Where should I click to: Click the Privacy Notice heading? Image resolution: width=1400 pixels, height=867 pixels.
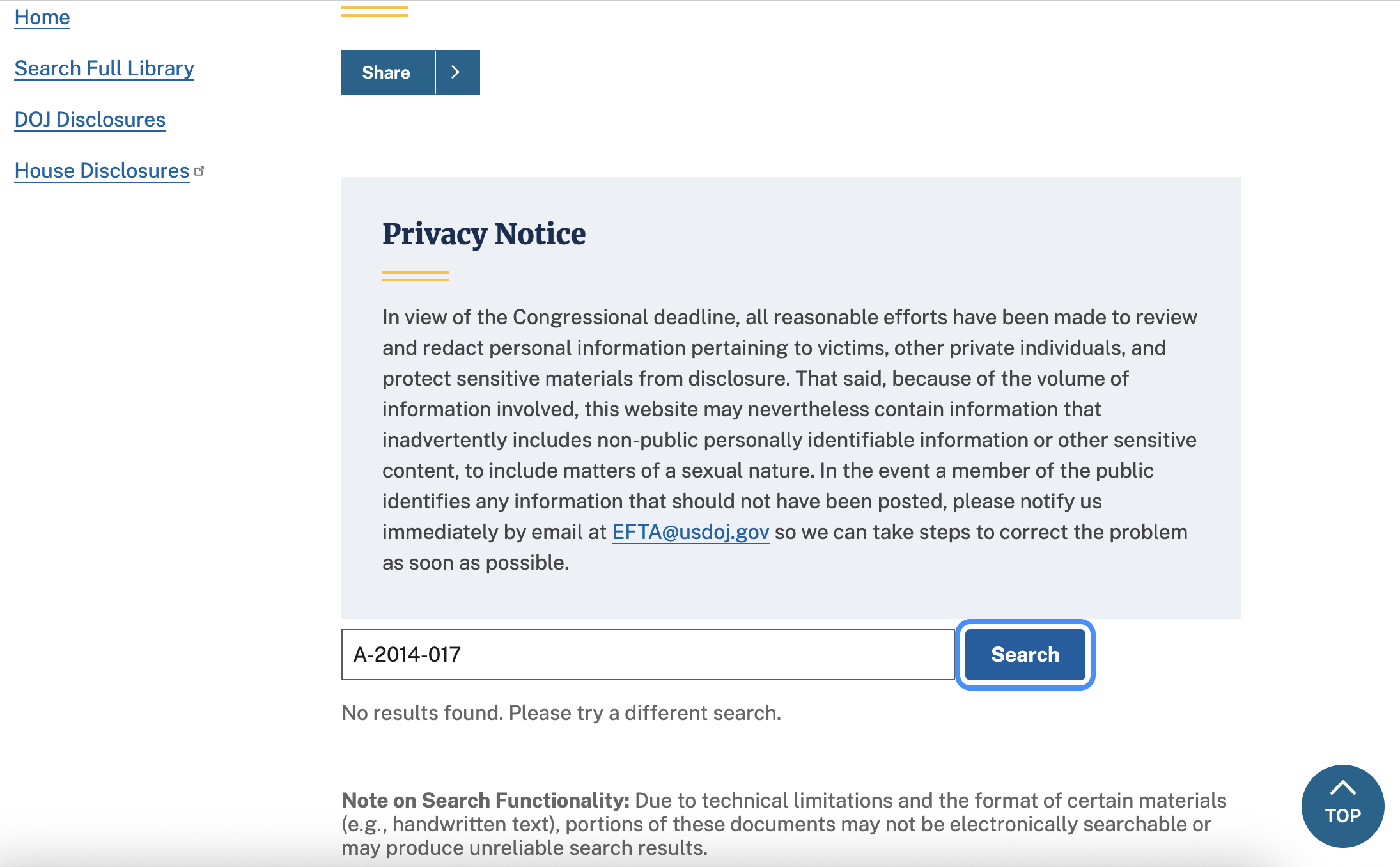click(x=484, y=233)
